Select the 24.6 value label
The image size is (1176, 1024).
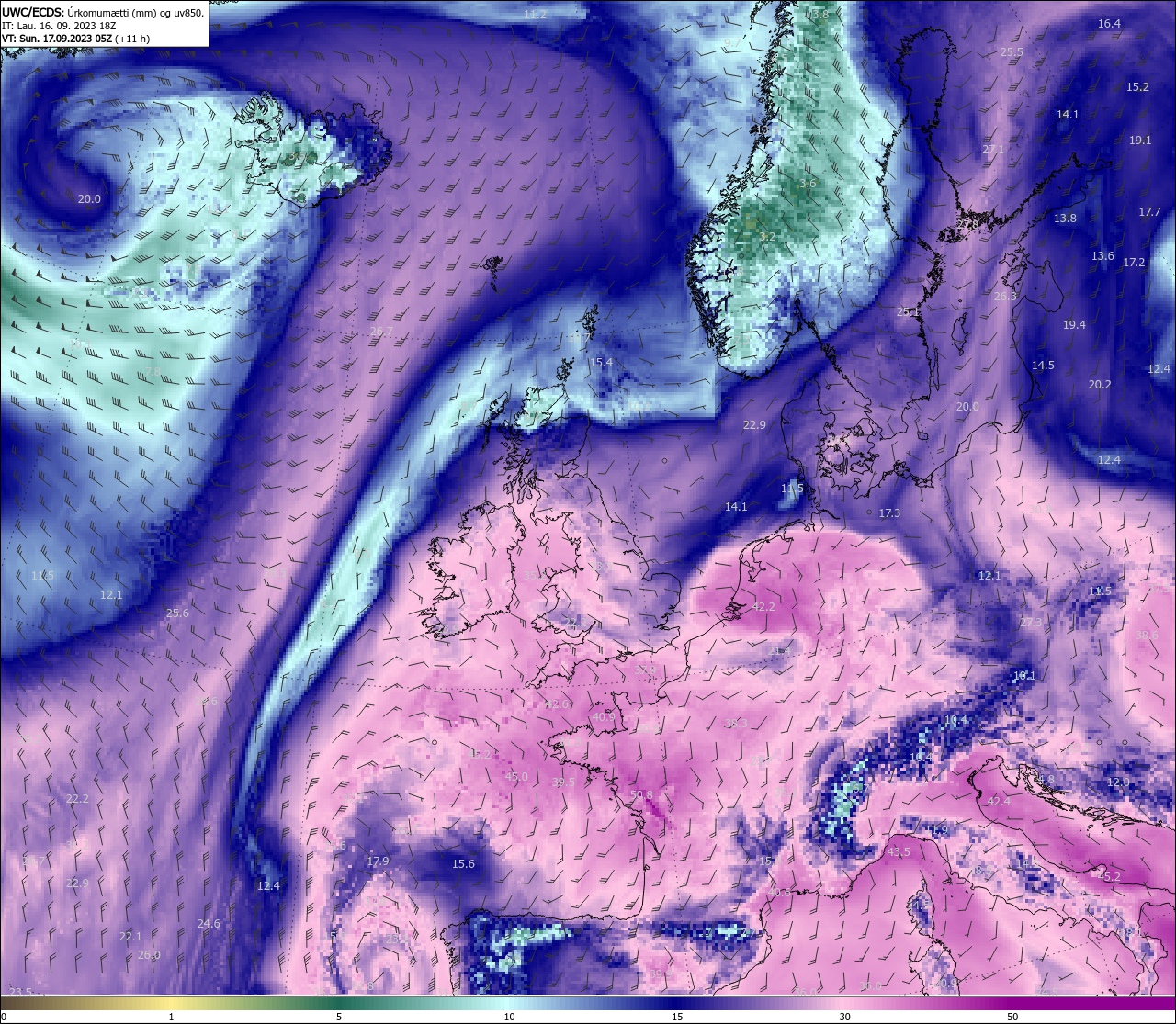tap(209, 924)
